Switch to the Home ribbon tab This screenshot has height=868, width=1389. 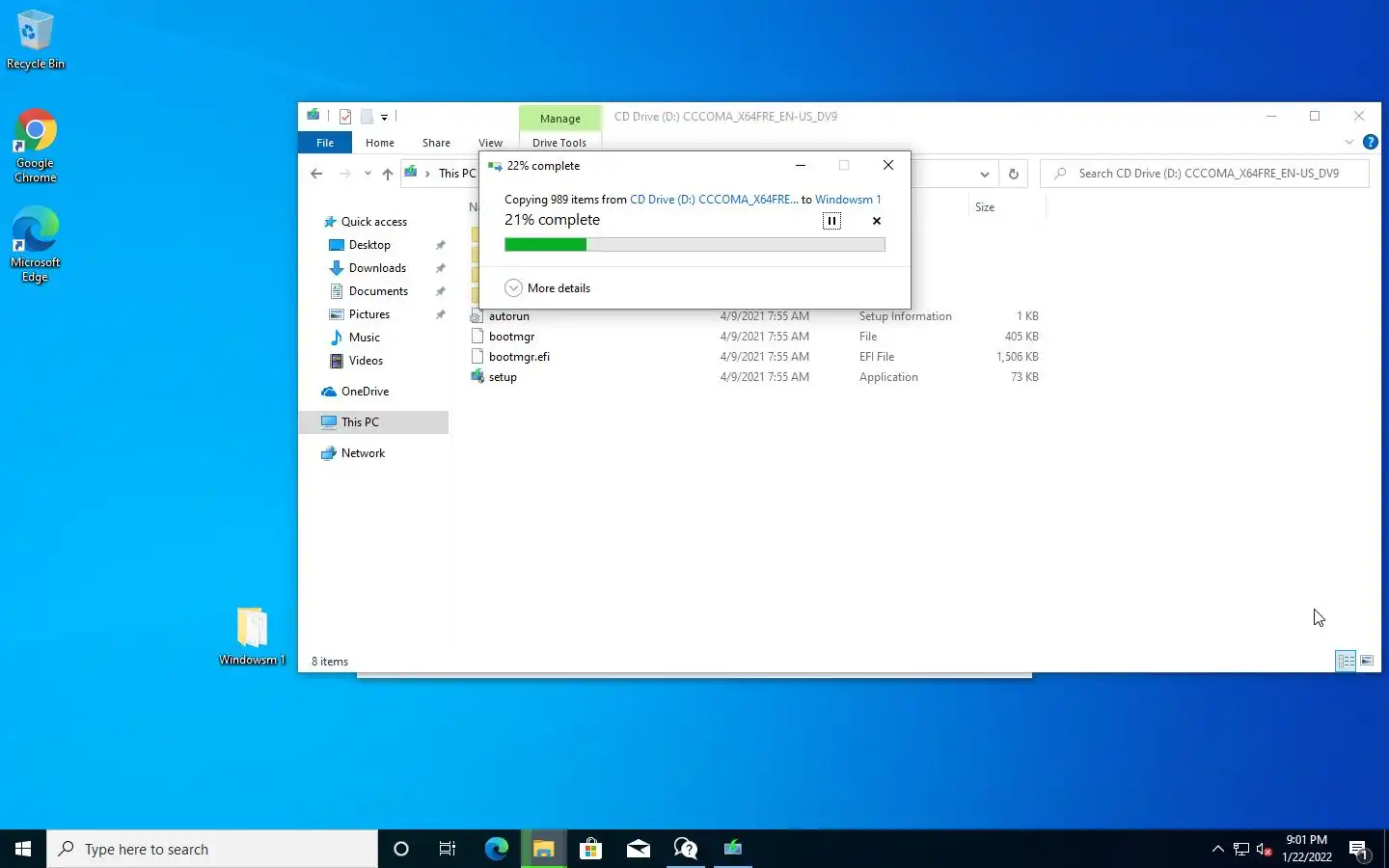click(380, 143)
